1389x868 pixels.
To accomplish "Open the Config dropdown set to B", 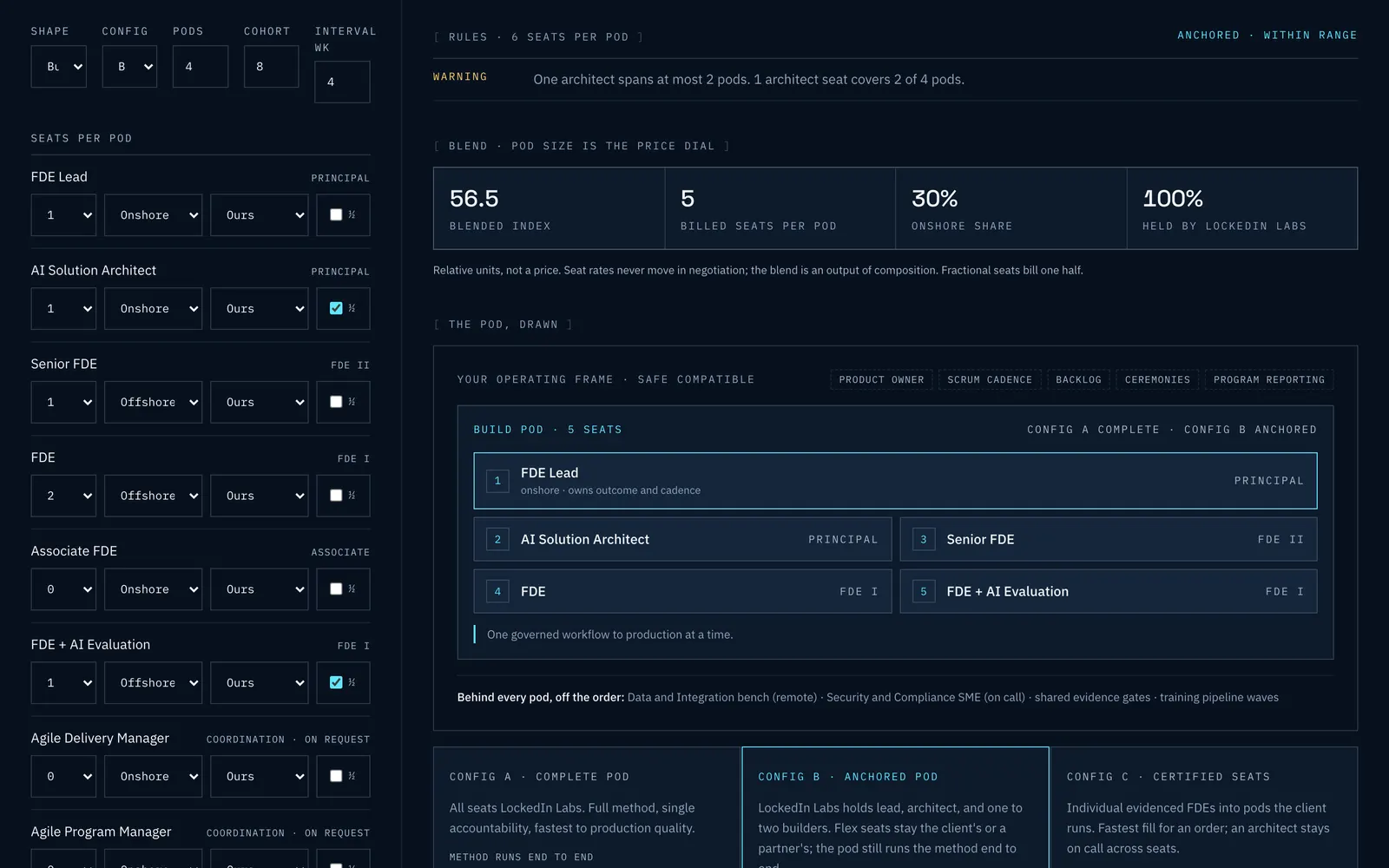I will 129,67.
